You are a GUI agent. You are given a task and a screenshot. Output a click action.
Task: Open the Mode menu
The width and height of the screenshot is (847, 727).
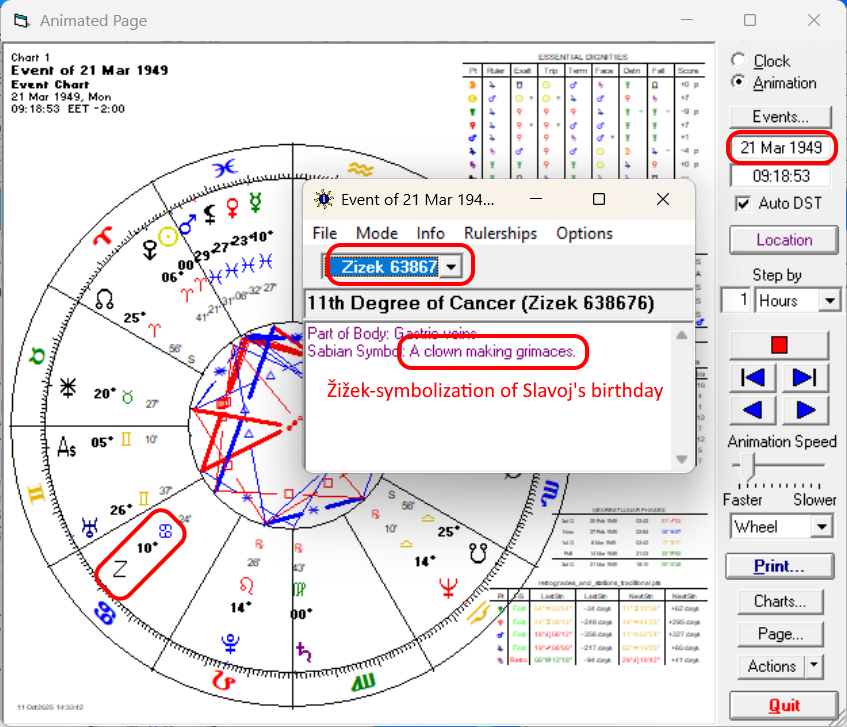[x=377, y=233]
